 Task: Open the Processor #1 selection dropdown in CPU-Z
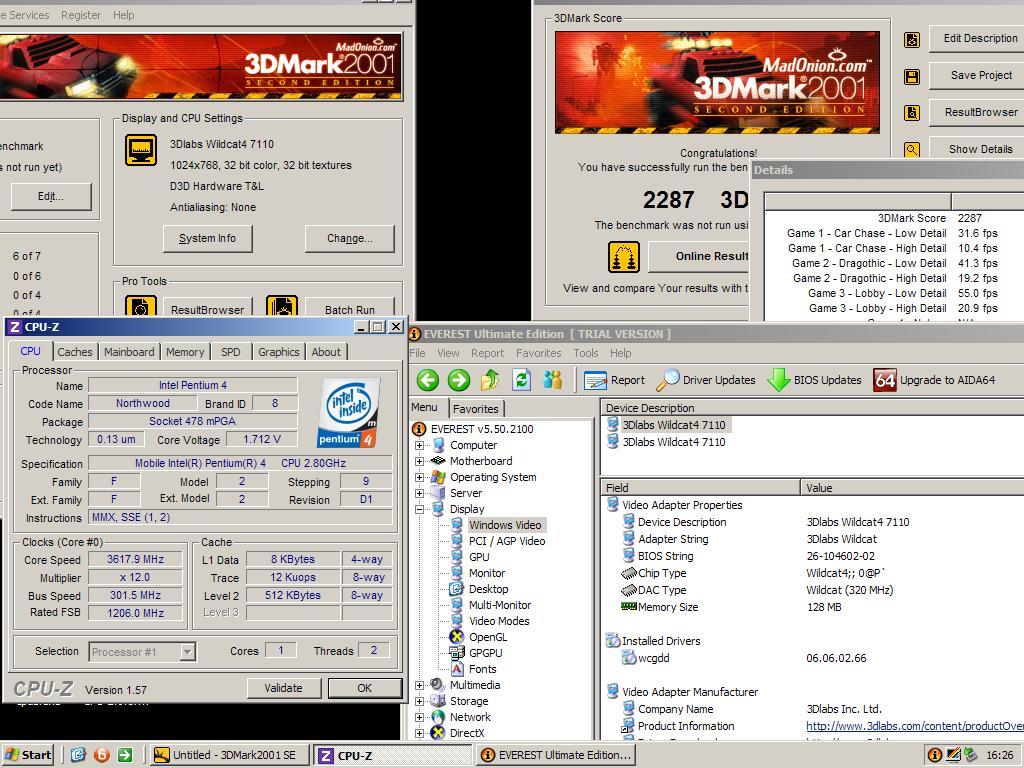[x=187, y=652]
